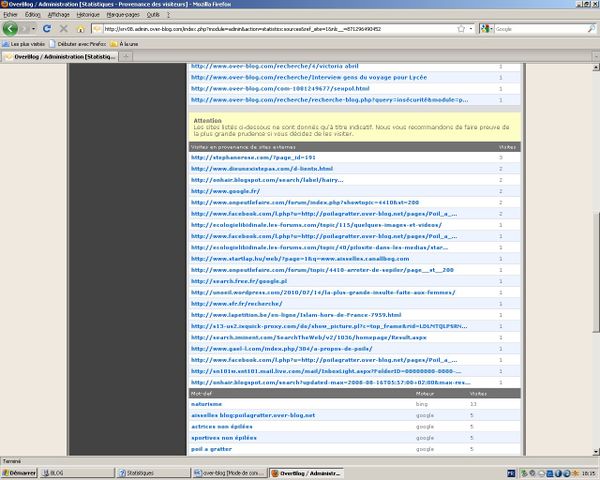Screen dimensions: 600x480
Task: Open the Marque-pages menu
Action: [x=123, y=15]
